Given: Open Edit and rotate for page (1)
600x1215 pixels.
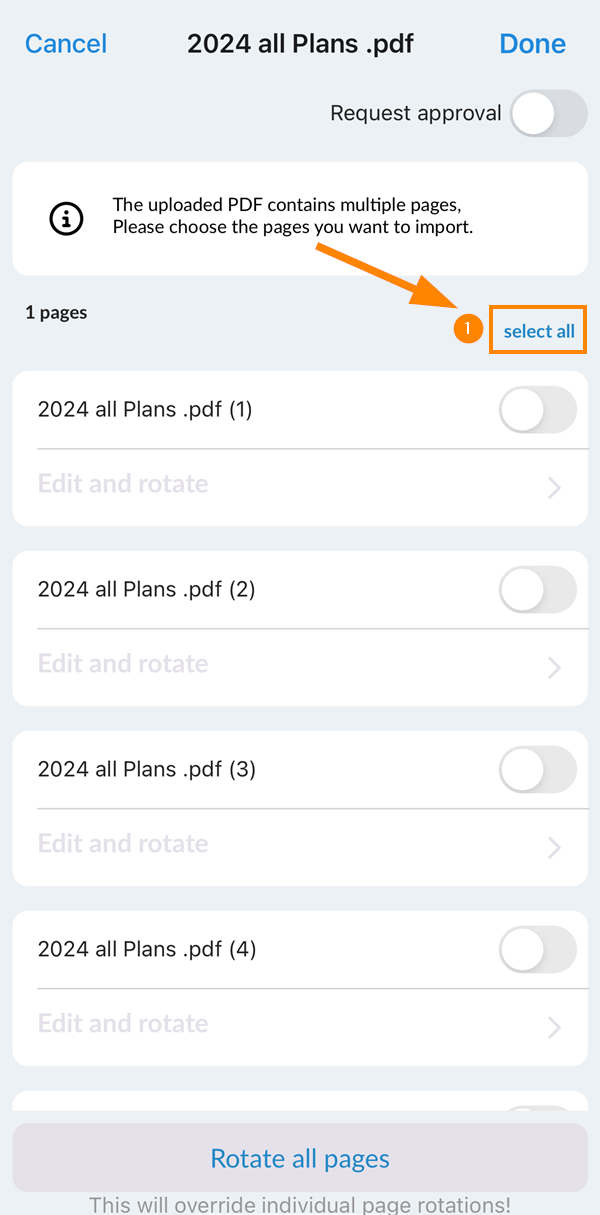Looking at the screenshot, I should (x=123, y=484).
